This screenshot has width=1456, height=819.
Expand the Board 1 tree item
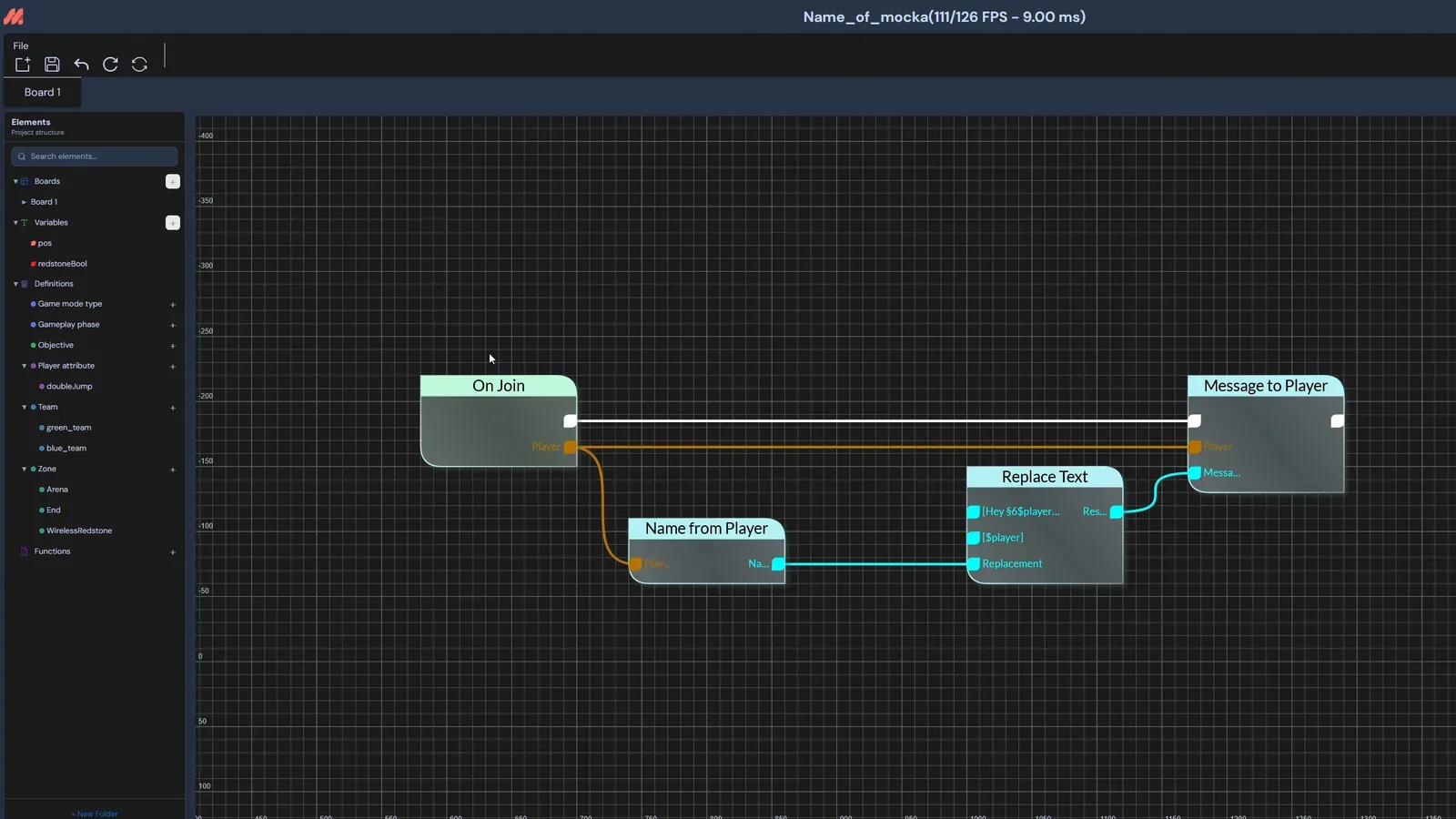24,202
